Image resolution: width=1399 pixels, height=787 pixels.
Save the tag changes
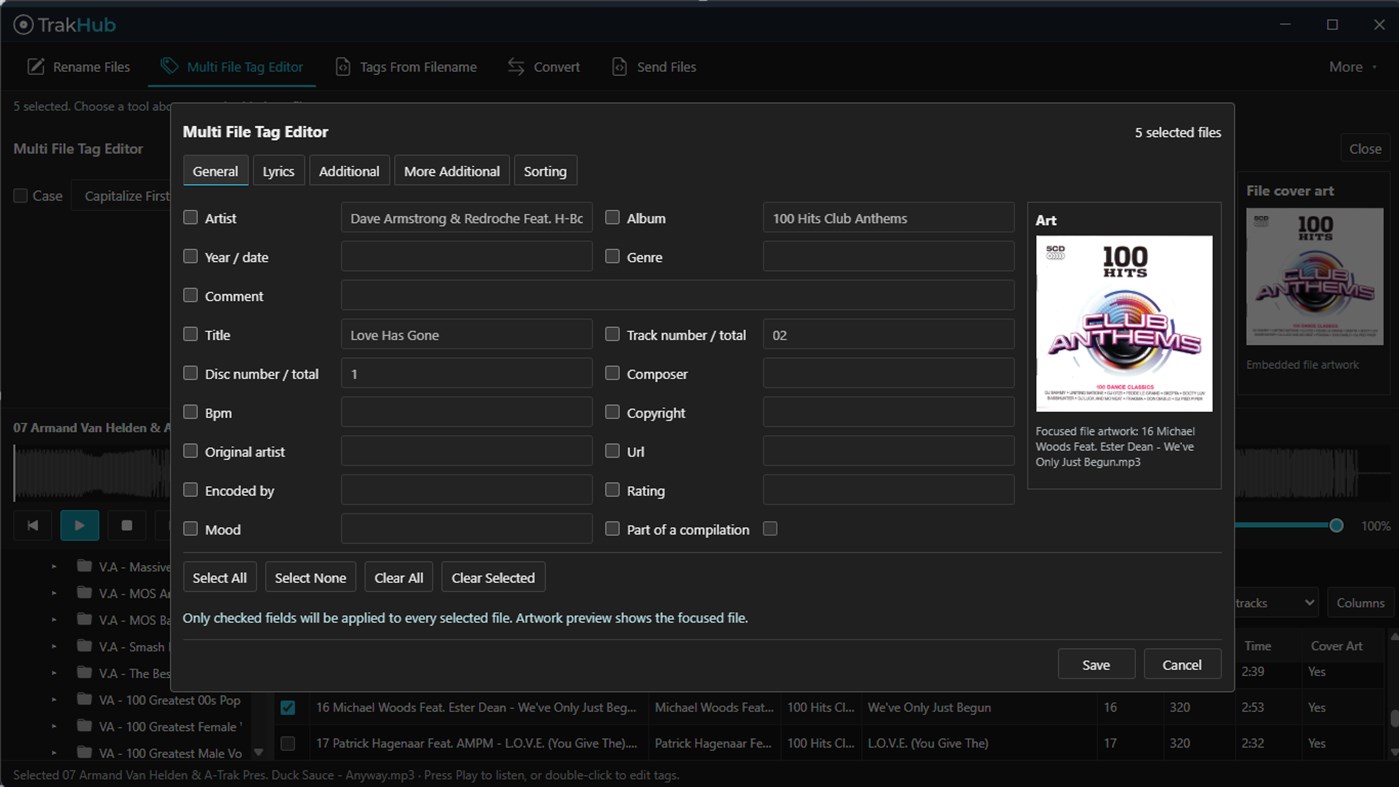(x=1096, y=664)
